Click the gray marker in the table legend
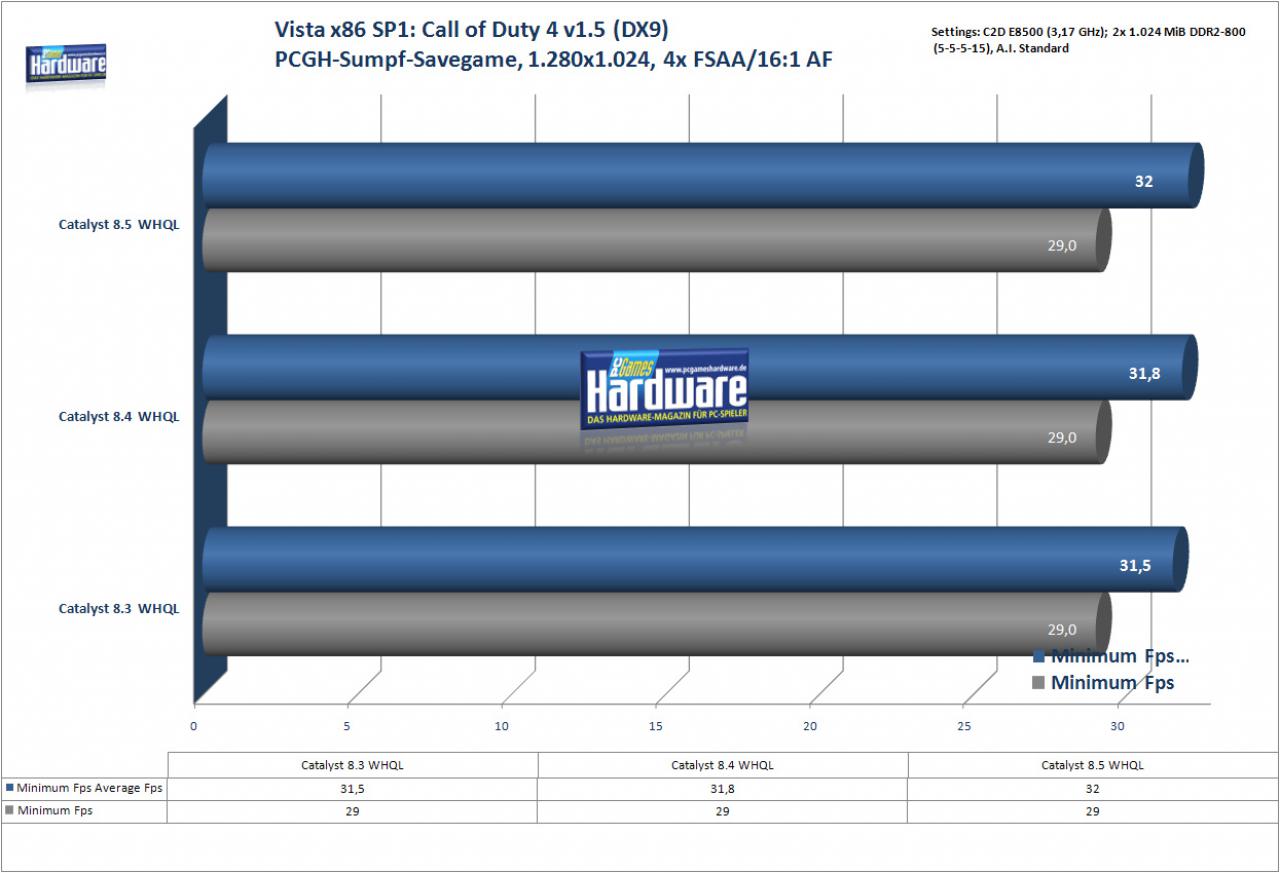Screen dimensions: 1280x873 (10, 811)
